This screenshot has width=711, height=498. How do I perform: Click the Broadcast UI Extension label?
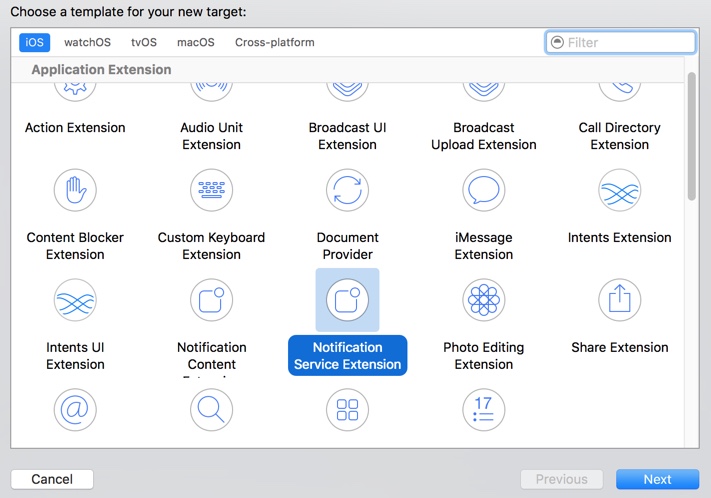tap(347, 136)
